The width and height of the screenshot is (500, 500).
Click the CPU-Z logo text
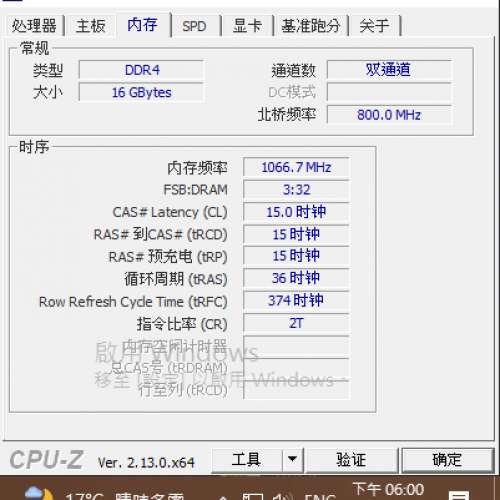click(46, 460)
